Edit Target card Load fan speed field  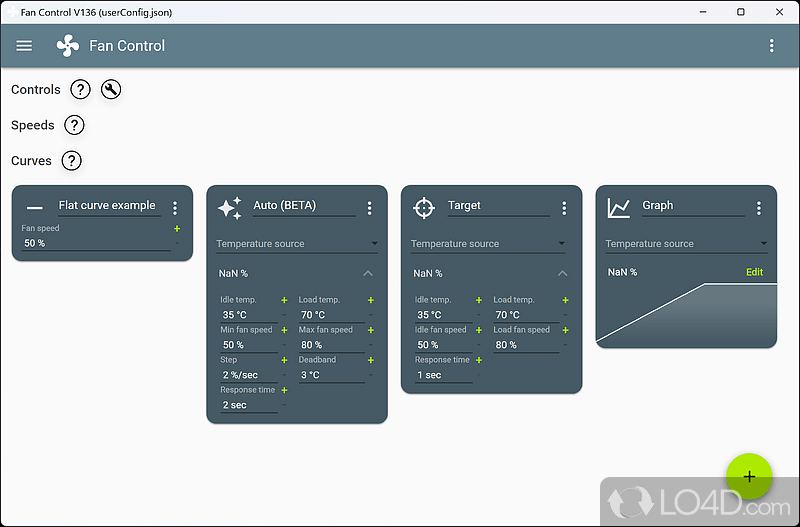click(526, 345)
